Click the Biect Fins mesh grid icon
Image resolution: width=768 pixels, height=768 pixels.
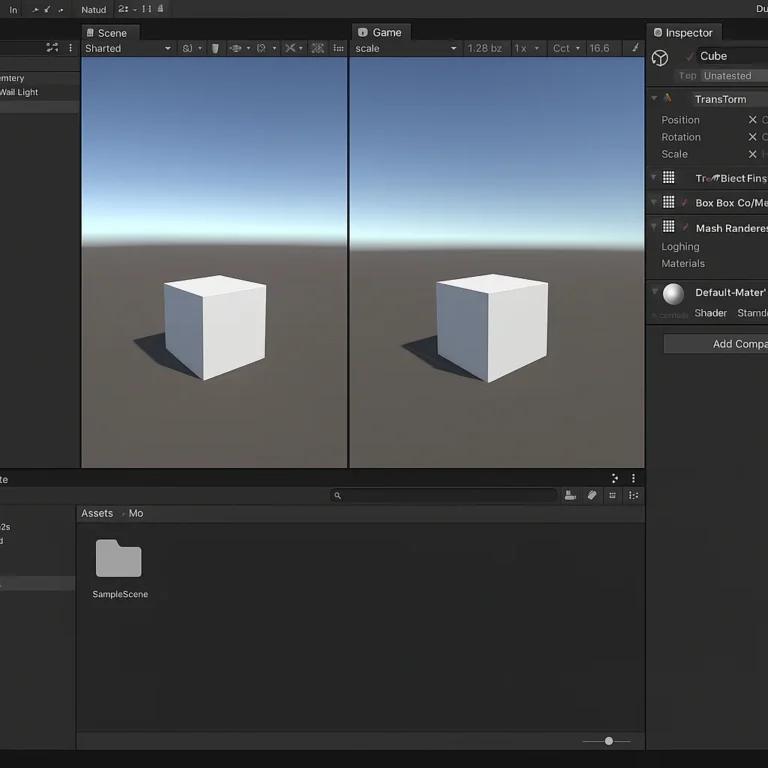click(x=669, y=177)
